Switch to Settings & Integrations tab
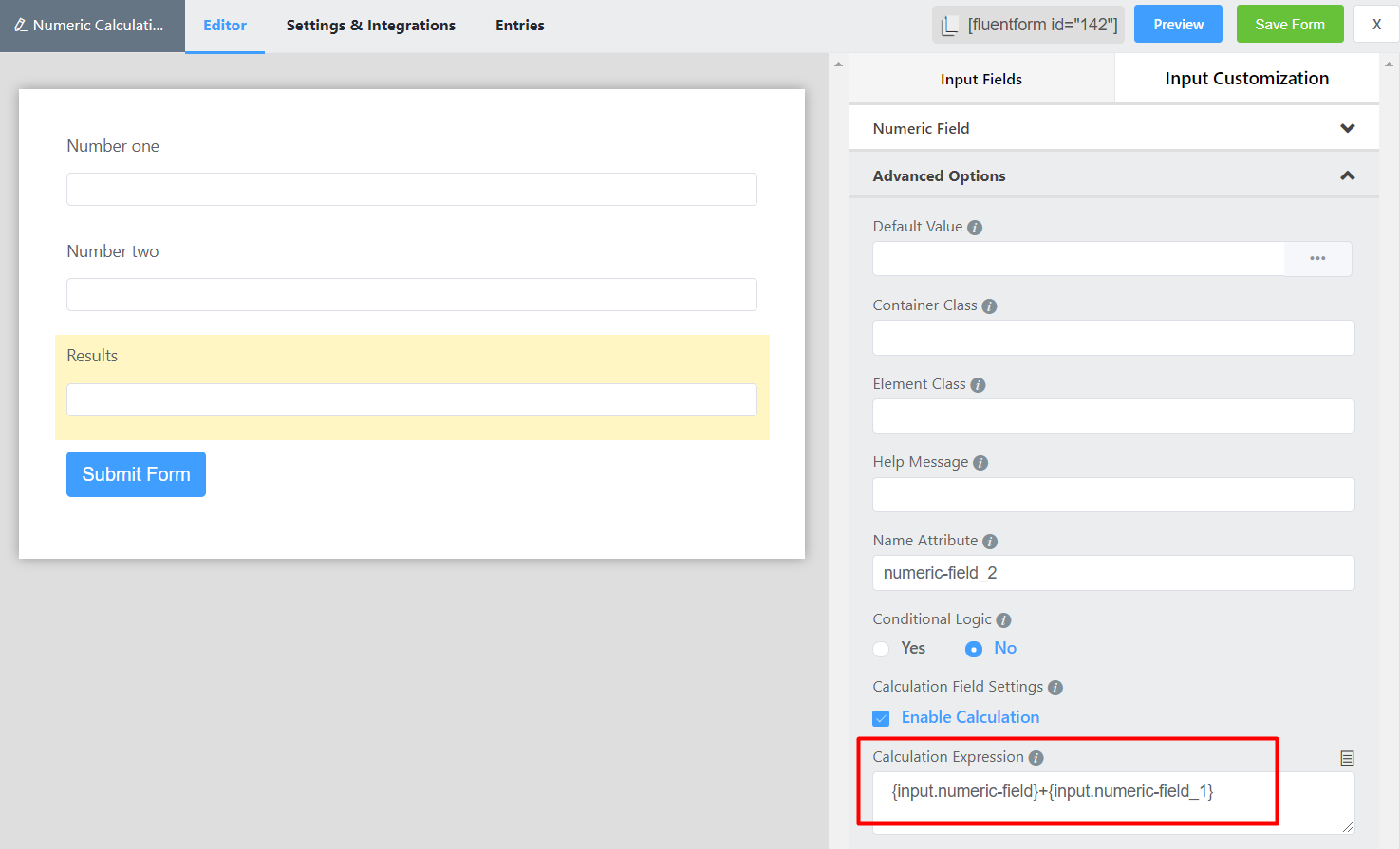The image size is (1400, 849). (x=370, y=26)
